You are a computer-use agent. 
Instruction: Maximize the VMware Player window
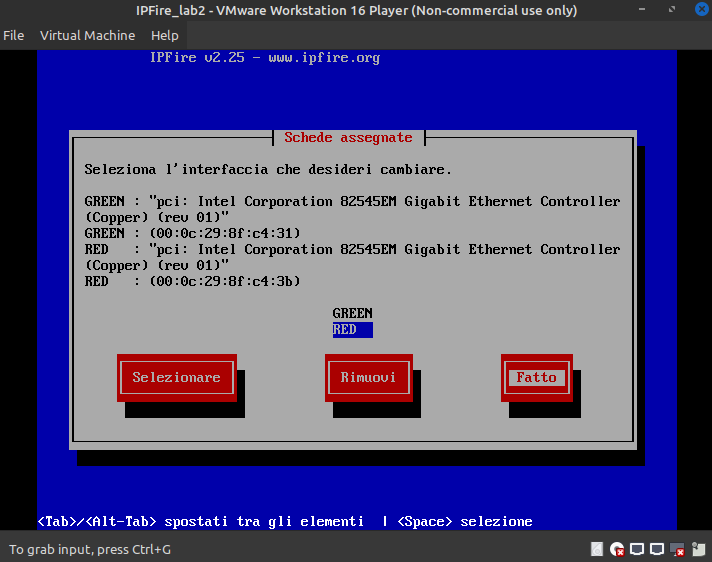(672, 9)
